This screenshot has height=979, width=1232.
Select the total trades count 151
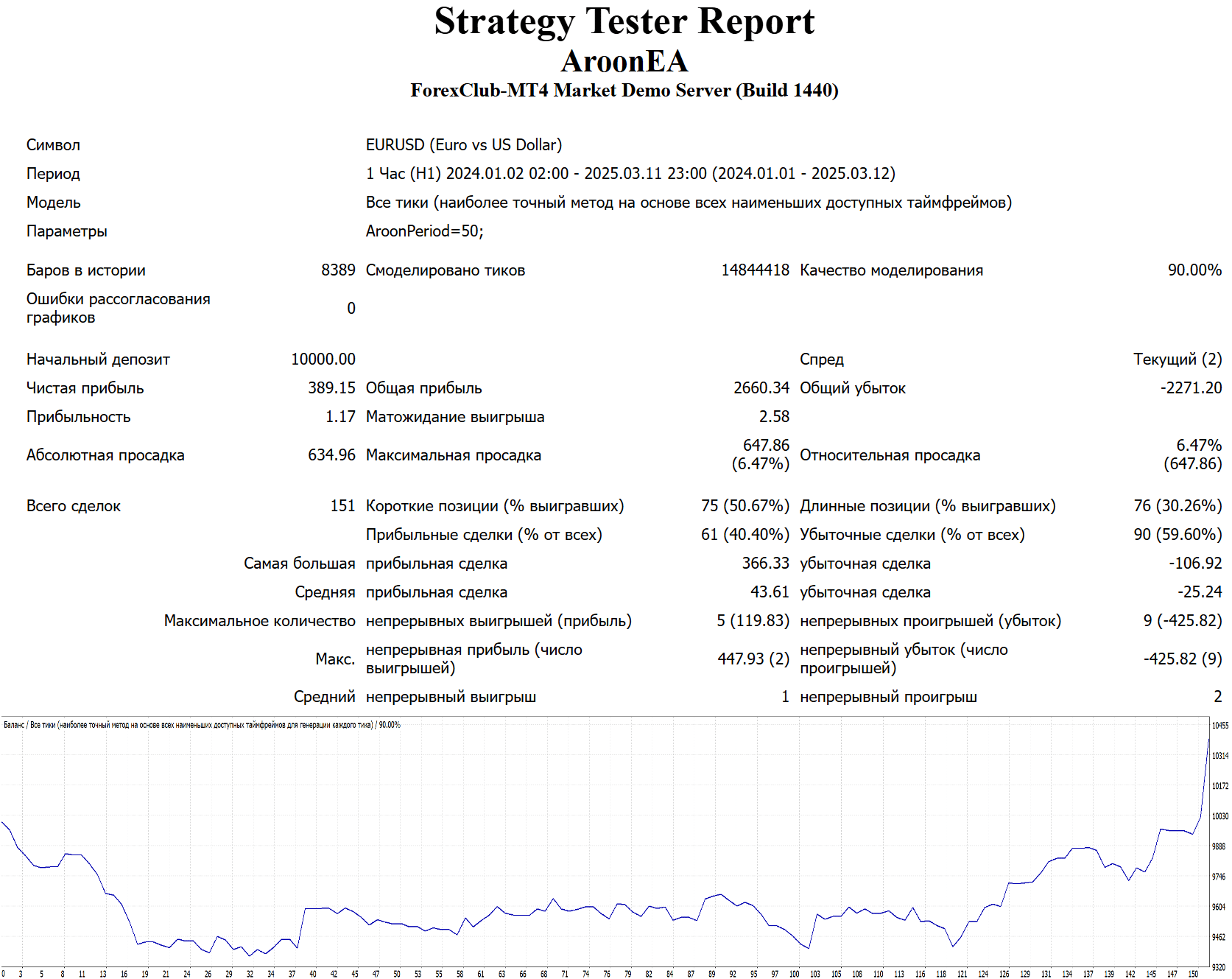pos(342,506)
